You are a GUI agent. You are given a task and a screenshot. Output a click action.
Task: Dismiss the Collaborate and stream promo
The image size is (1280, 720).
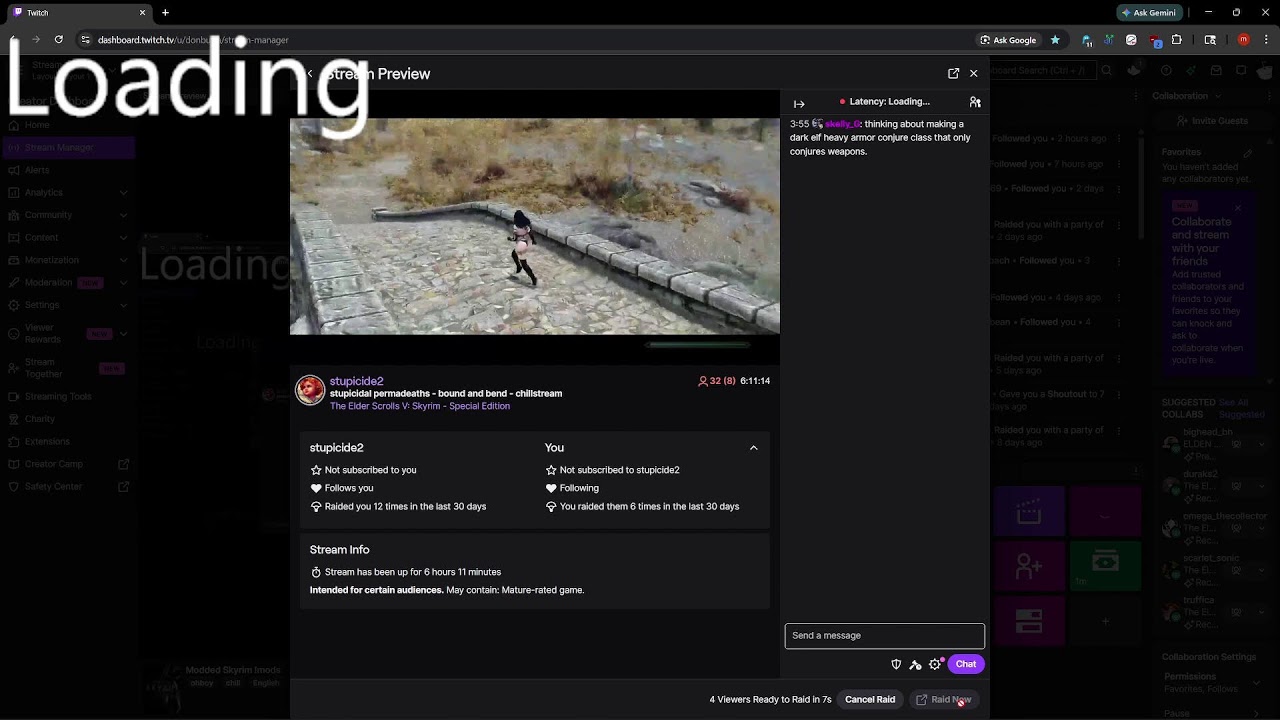point(1237,208)
